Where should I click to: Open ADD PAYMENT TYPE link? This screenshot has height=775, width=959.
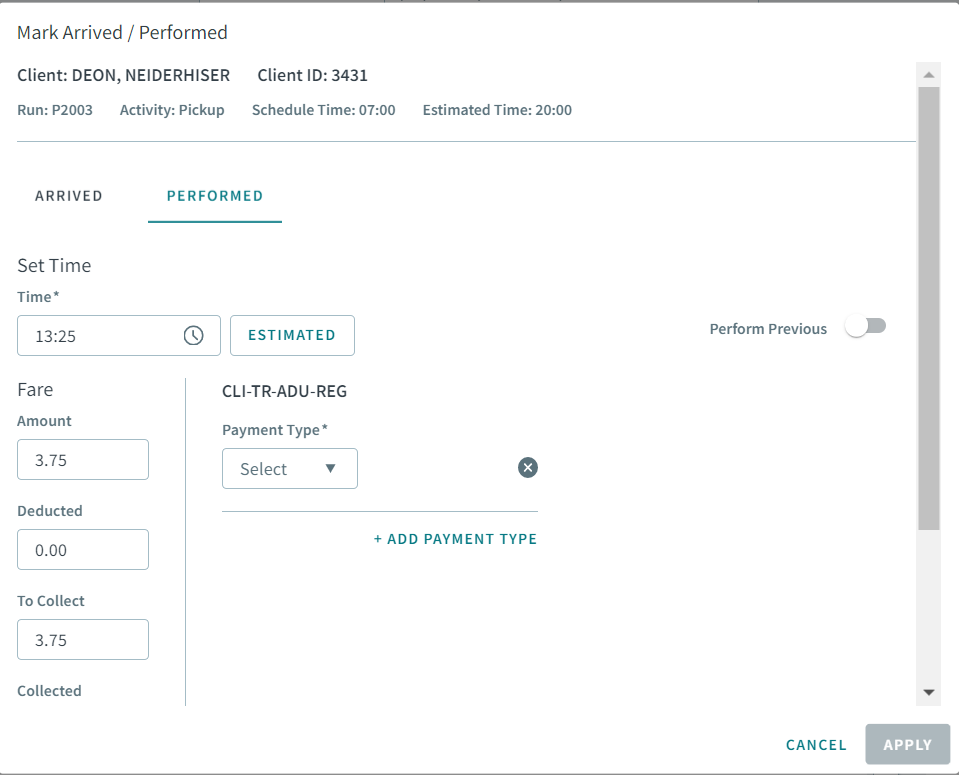455,538
